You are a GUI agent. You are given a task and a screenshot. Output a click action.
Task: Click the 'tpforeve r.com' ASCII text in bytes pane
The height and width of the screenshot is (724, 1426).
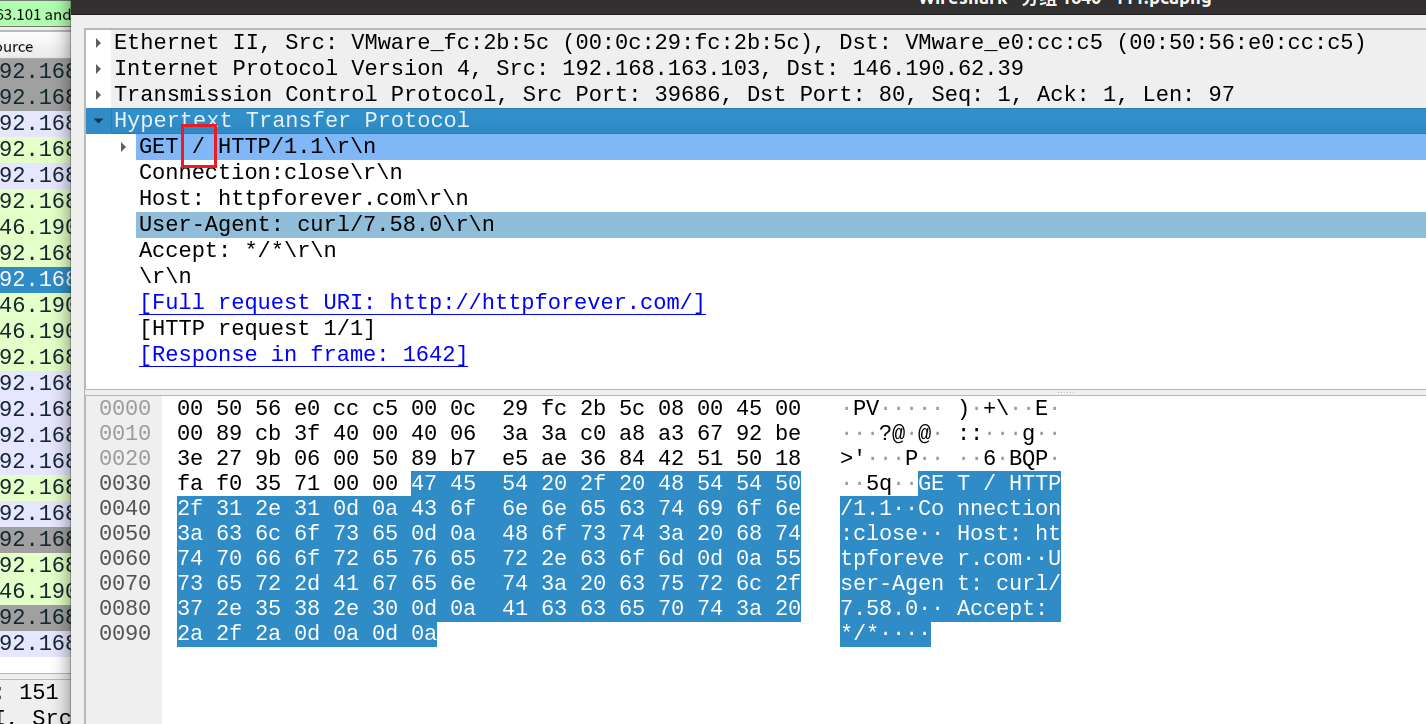click(949, 559)
